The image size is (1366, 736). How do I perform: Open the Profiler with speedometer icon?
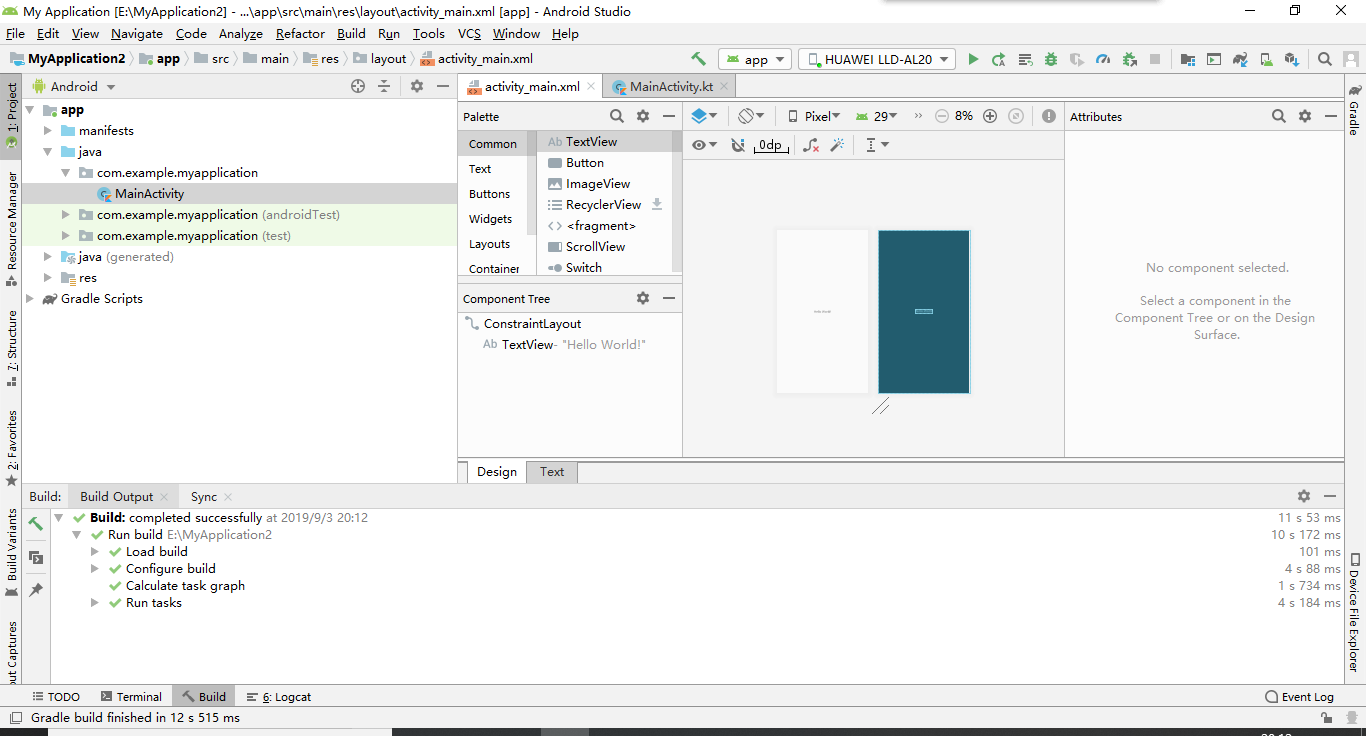coord(1103,59)
